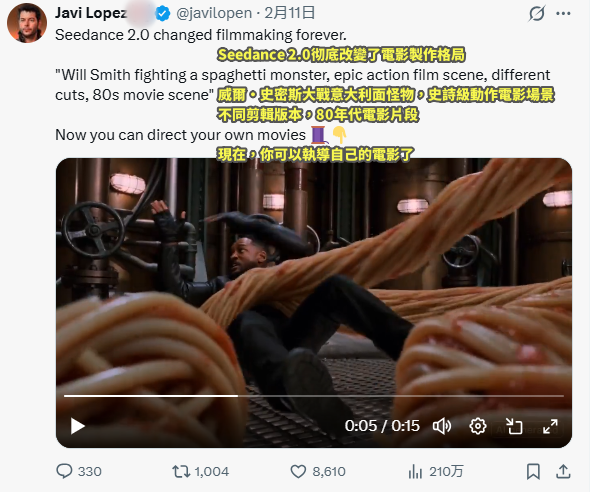Open Javi Lopez's profile avatar
This screenshot has height=492, width=592.
tap(27, 23)
